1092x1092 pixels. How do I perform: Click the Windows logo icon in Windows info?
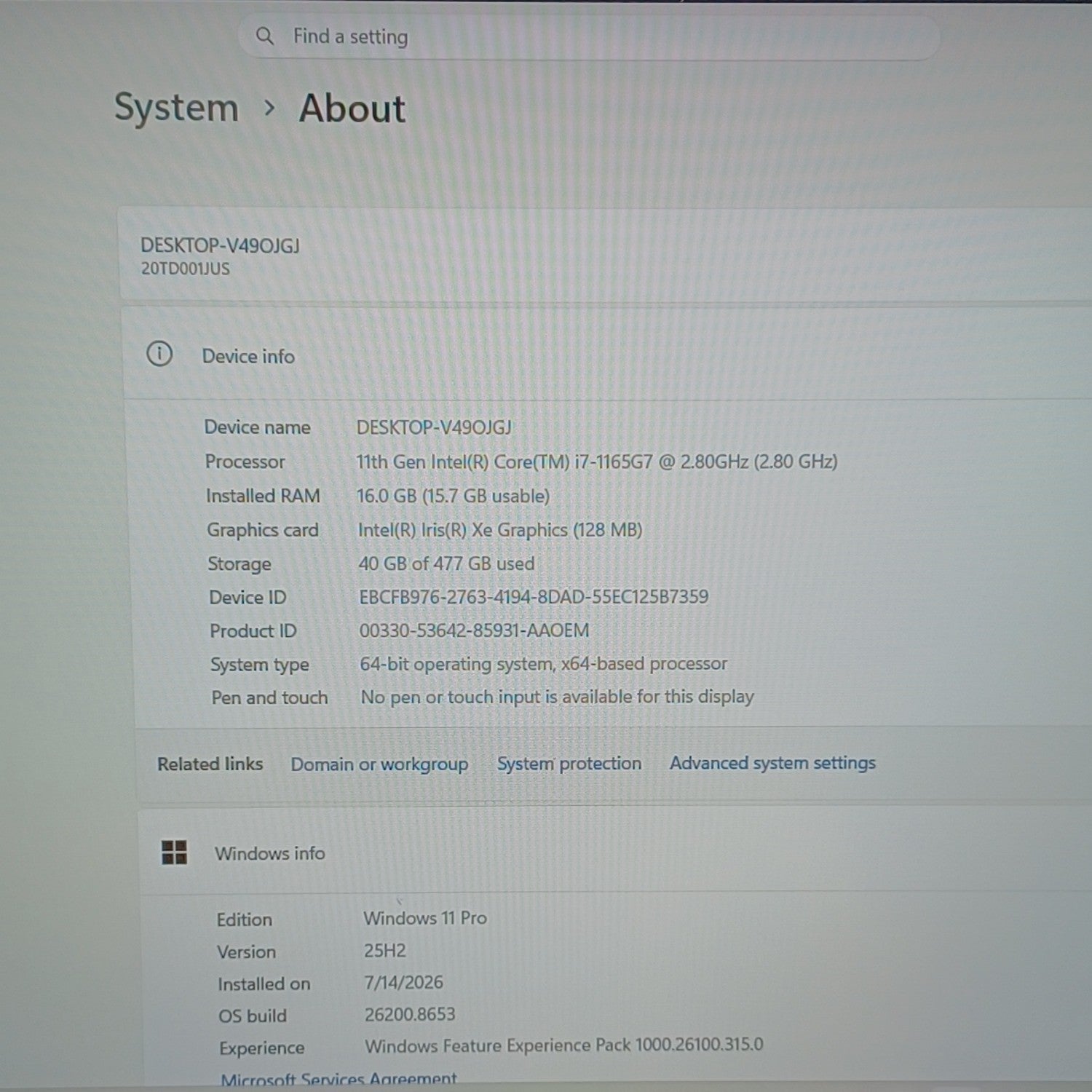pyautogui.click(x=175, y=852)
